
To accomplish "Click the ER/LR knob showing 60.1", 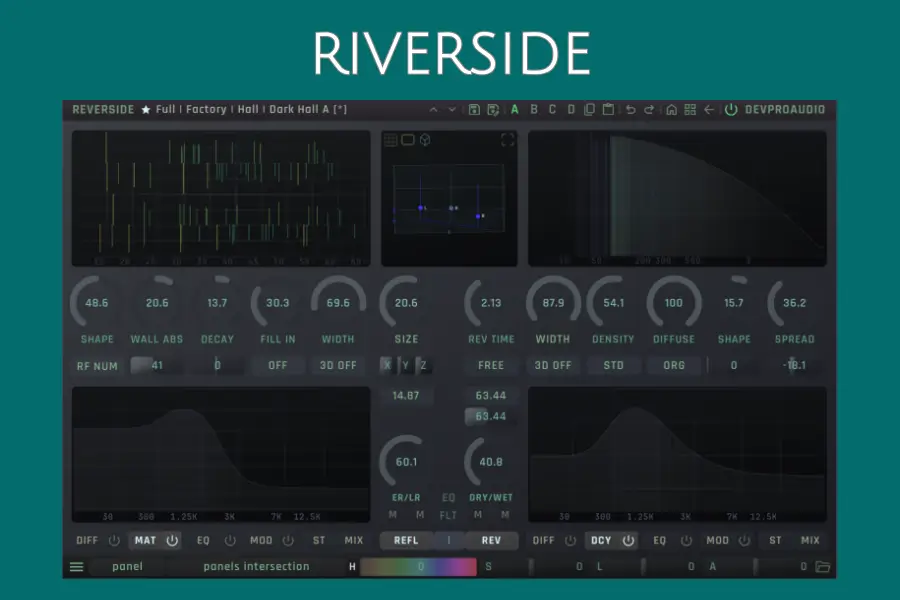I will pyautogui.click(x=406, y=462).
